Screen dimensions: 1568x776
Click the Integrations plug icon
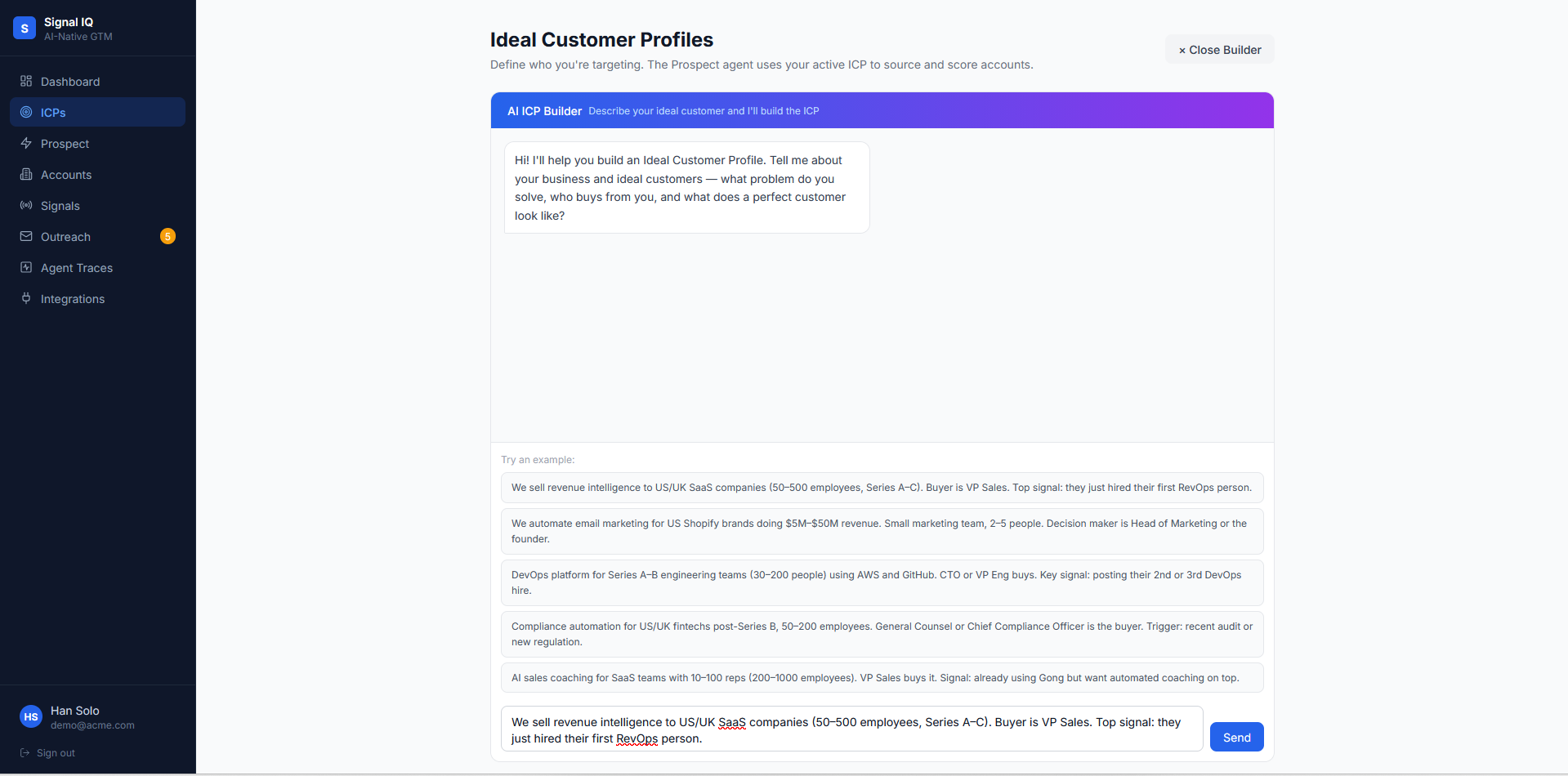pyautogui.click(x=26, y=298)
